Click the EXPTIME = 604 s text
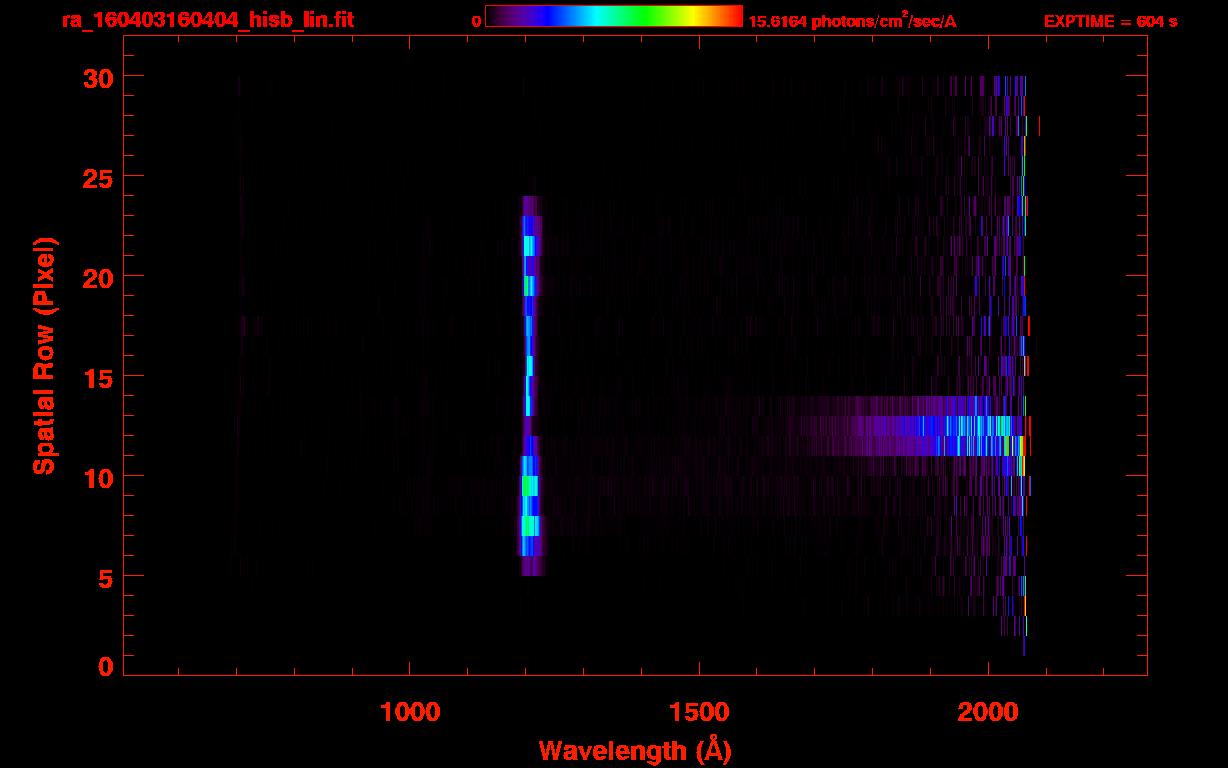Viewport: 1228px width, 768px height. tap(1110, 21)
